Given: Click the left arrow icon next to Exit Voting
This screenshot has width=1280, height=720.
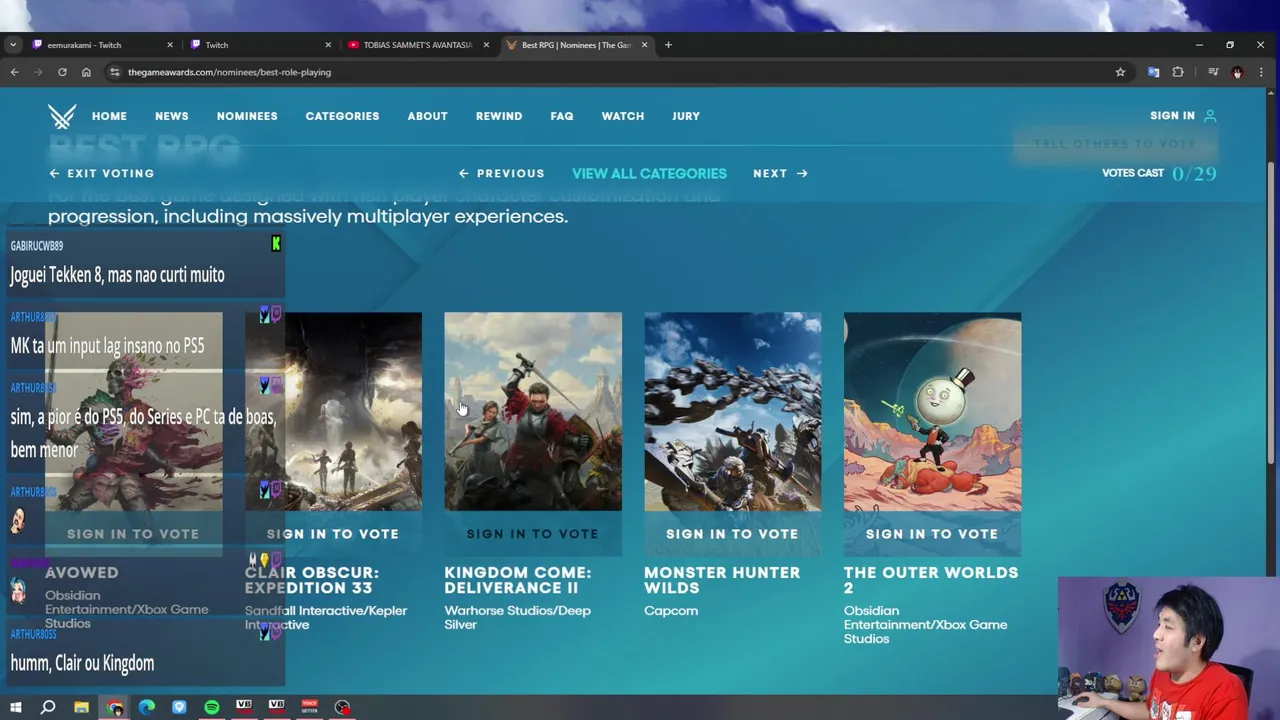Looking at the screenshot, I should 54,173.
